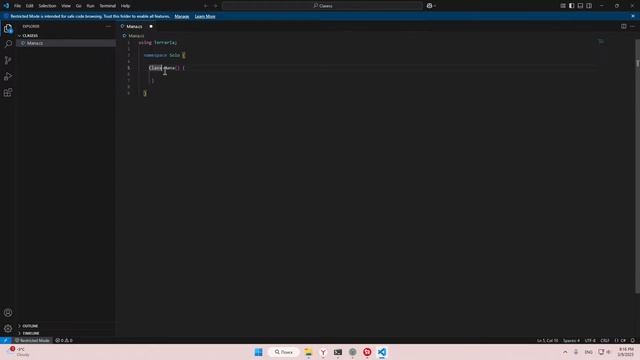
Task: Change file encoding UTF-8
Action: [590, 340]
